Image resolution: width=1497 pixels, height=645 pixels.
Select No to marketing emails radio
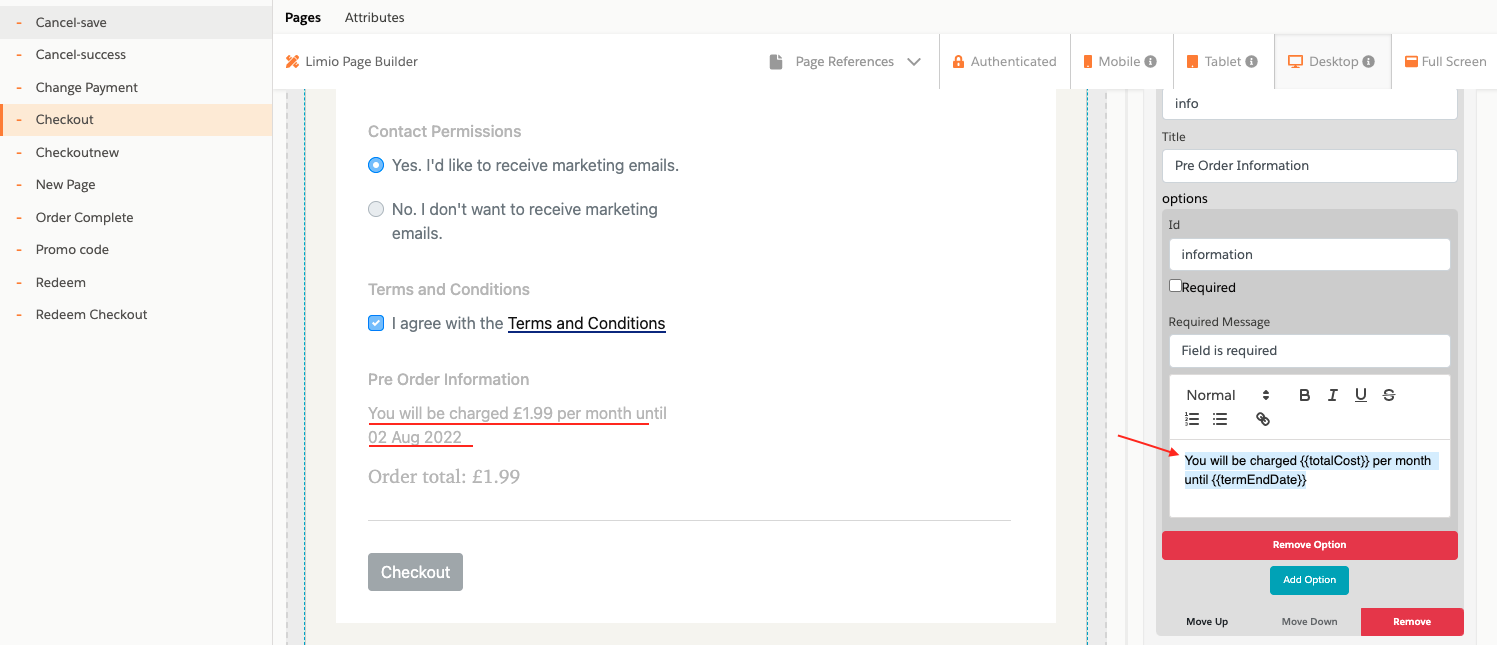(x=376, y=209)
